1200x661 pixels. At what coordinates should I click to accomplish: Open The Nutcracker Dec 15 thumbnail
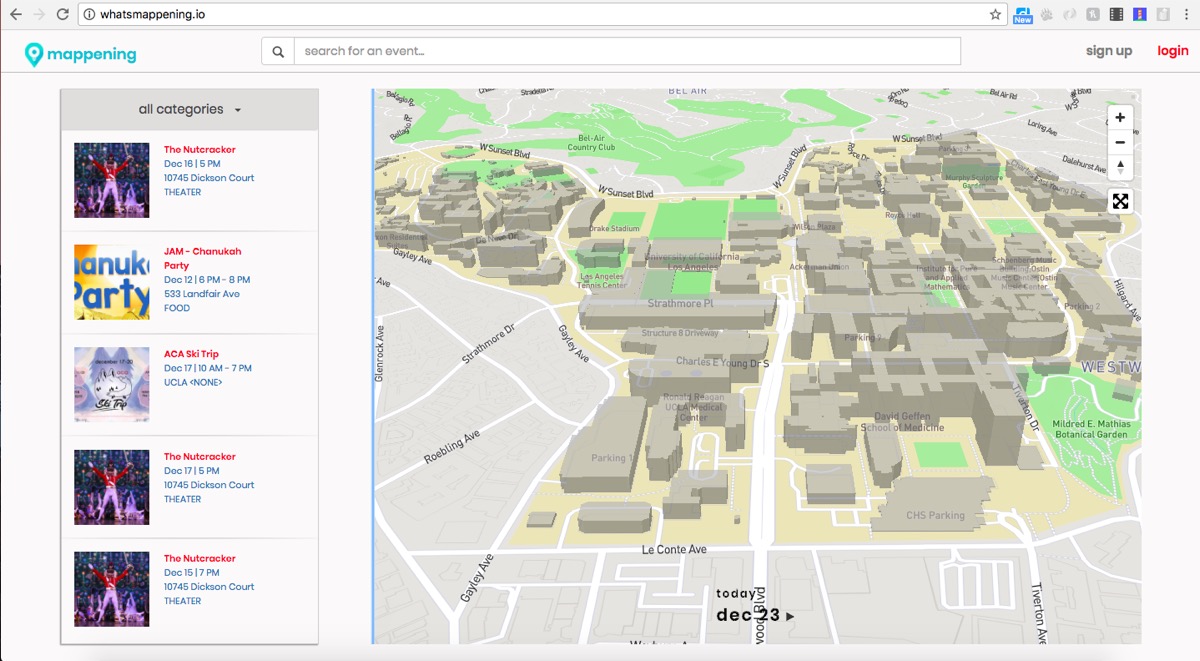coord(112,589)
